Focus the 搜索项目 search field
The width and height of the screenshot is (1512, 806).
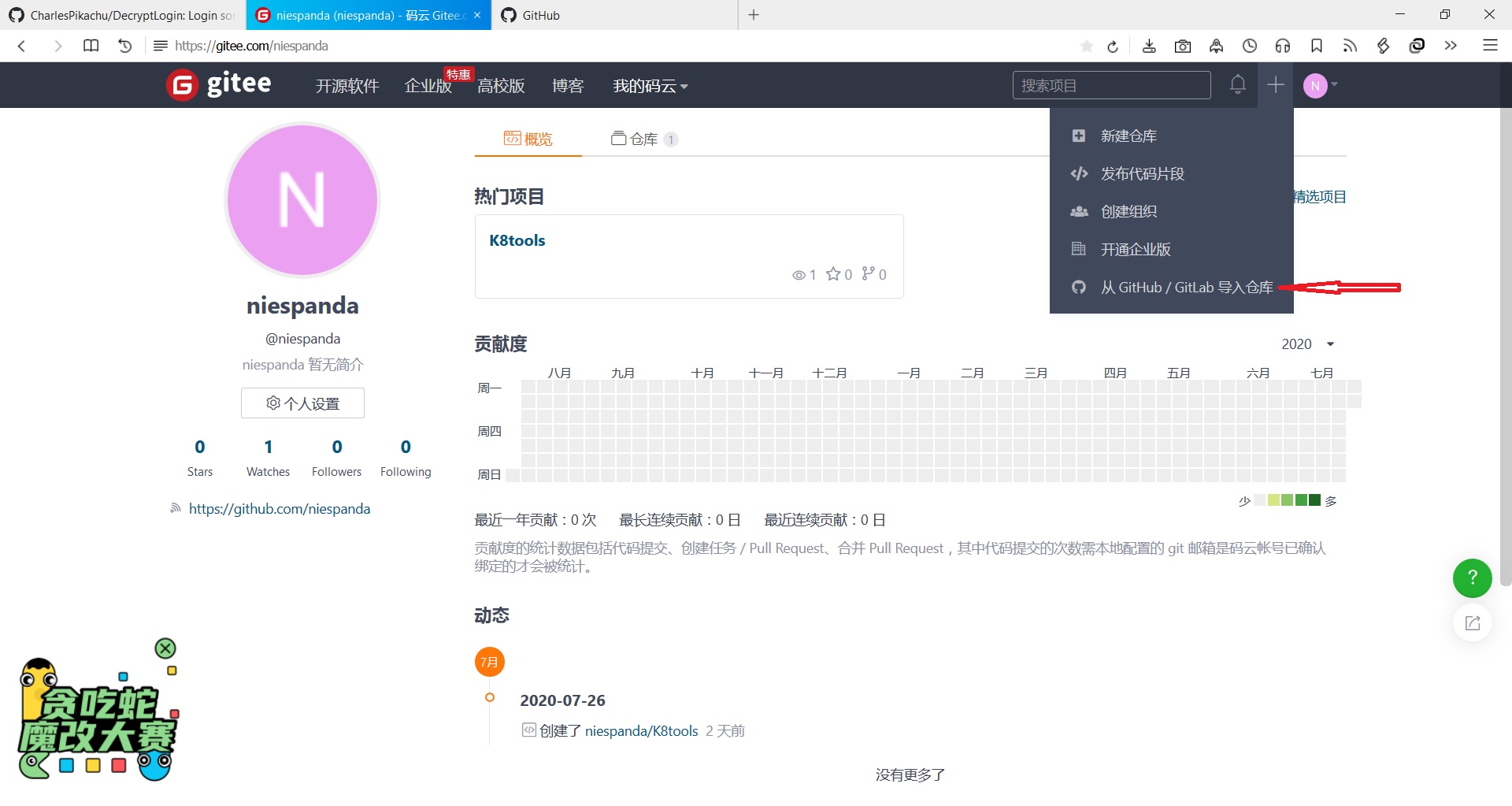(x=1111, y=85)
